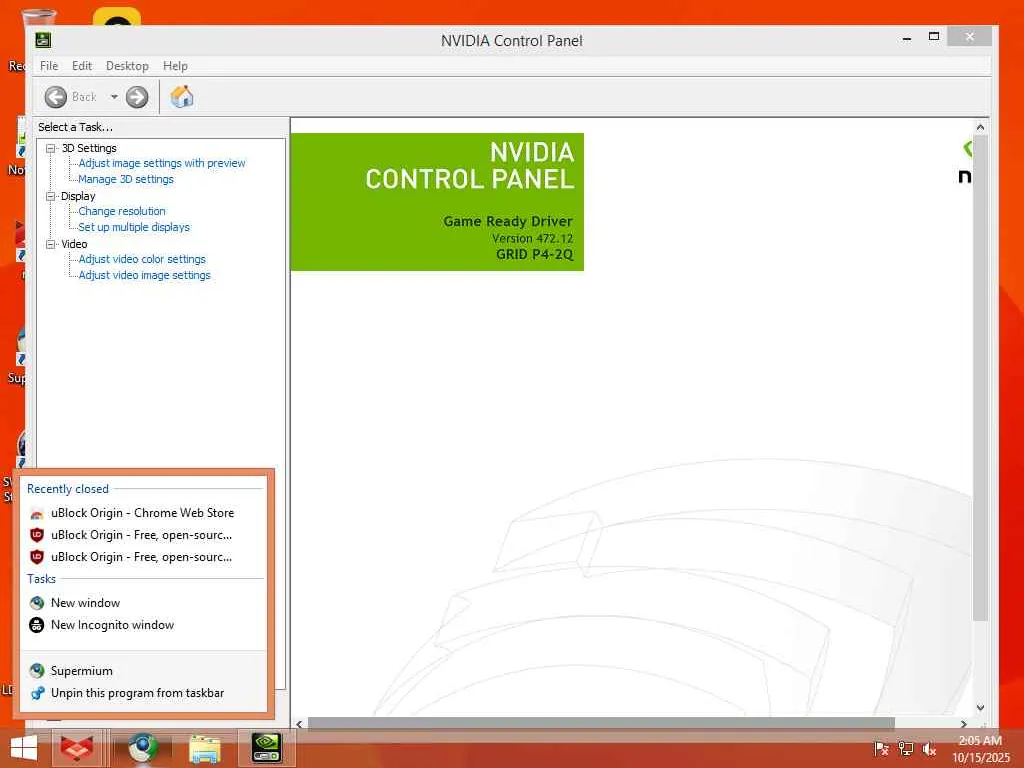Minimize the NVIDIA Control Panel window

click(x=906, y=38)
